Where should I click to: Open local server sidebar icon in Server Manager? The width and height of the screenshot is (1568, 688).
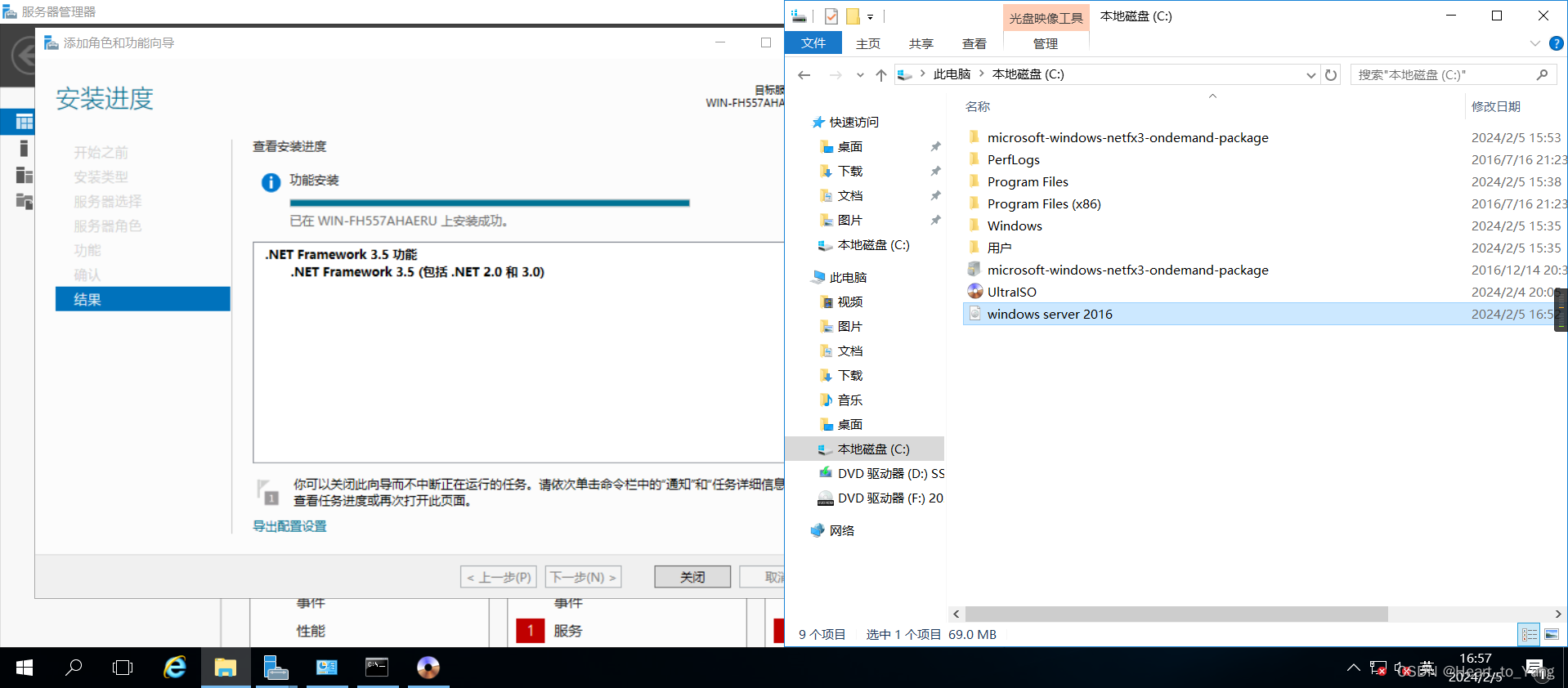pos(25,149)
